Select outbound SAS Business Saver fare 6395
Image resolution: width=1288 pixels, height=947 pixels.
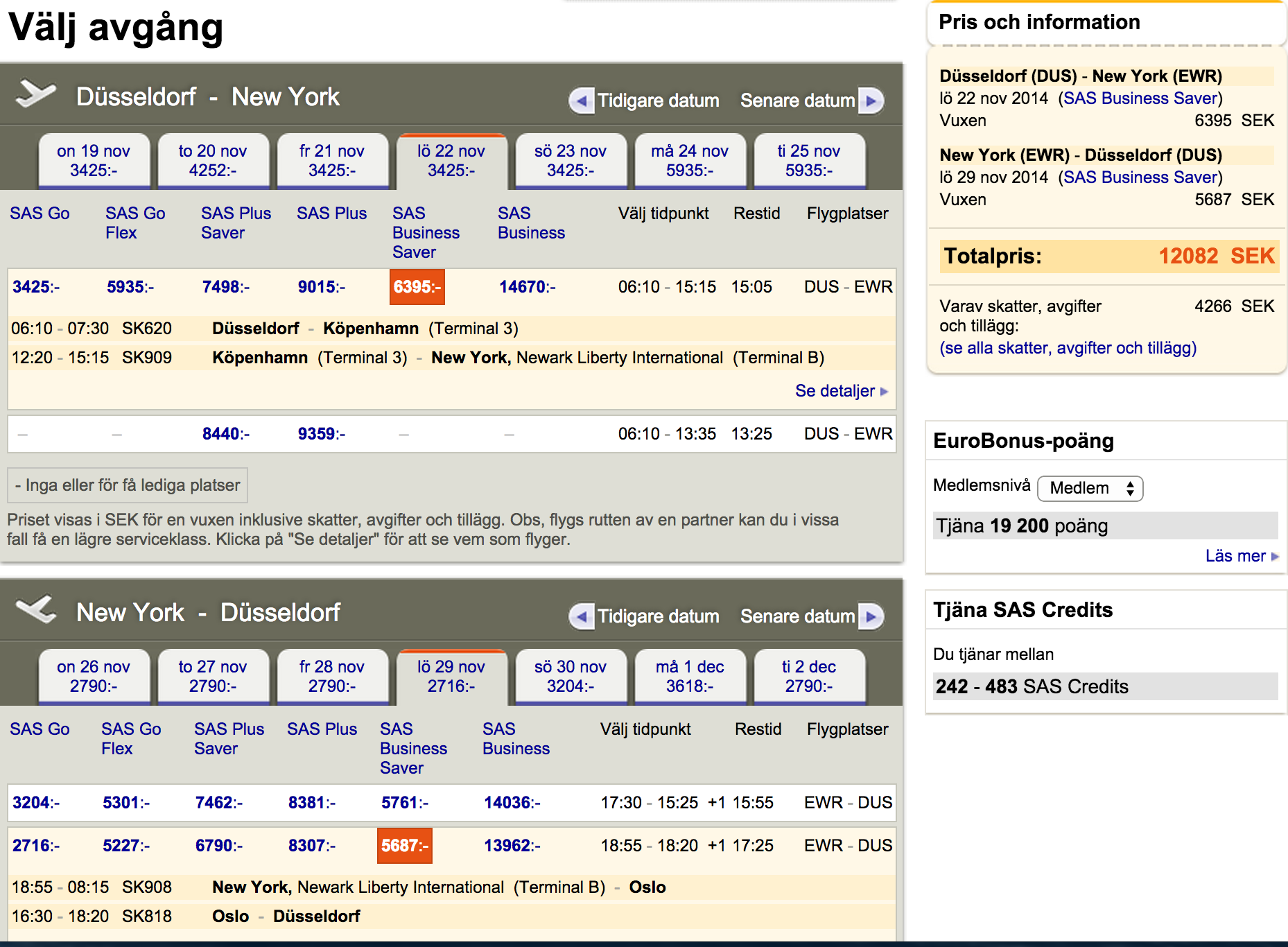[x=417, y=287]
